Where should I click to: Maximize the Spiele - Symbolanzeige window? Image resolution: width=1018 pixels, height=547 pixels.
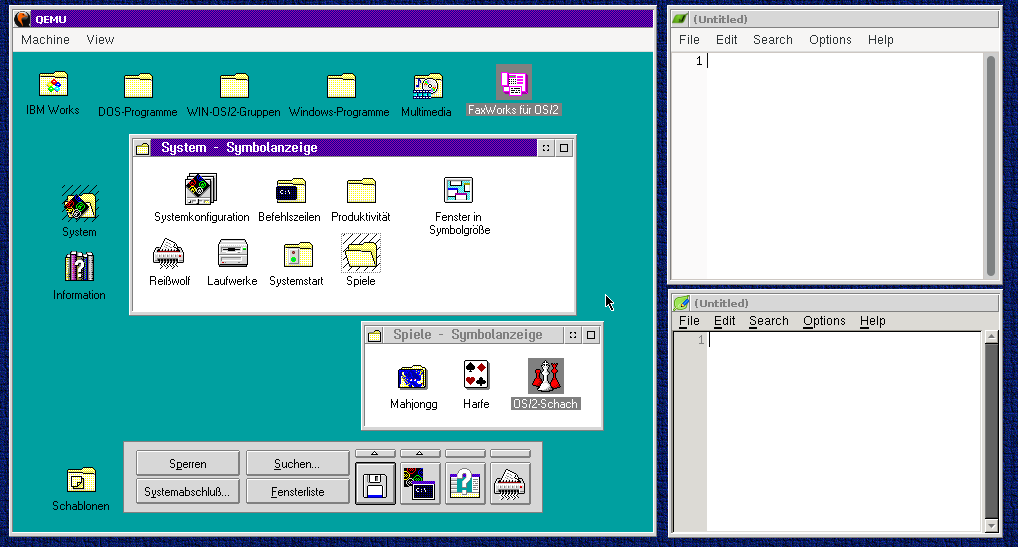(x=591, y=335)
